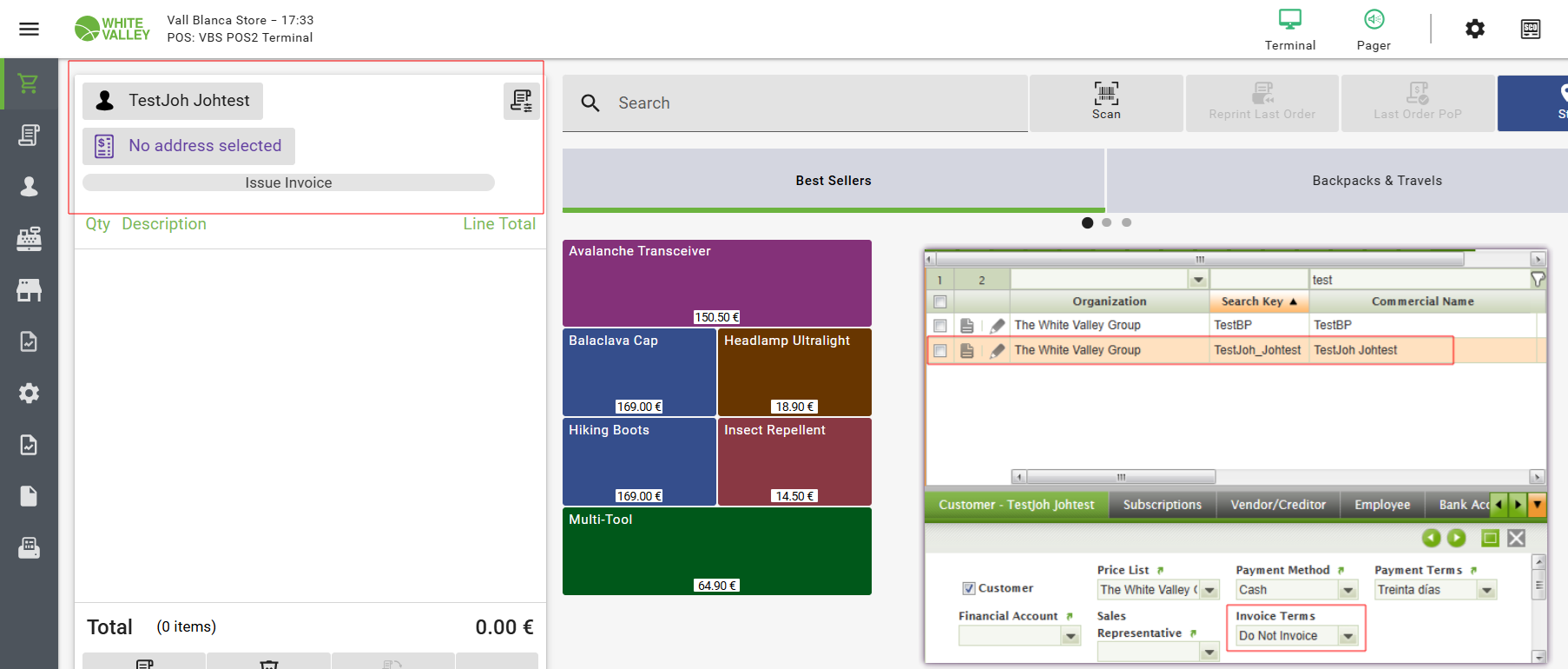Viewport: 1568px width, 669px height.
Task: Sort by the Organization column header
Action: coord(1110,301)
